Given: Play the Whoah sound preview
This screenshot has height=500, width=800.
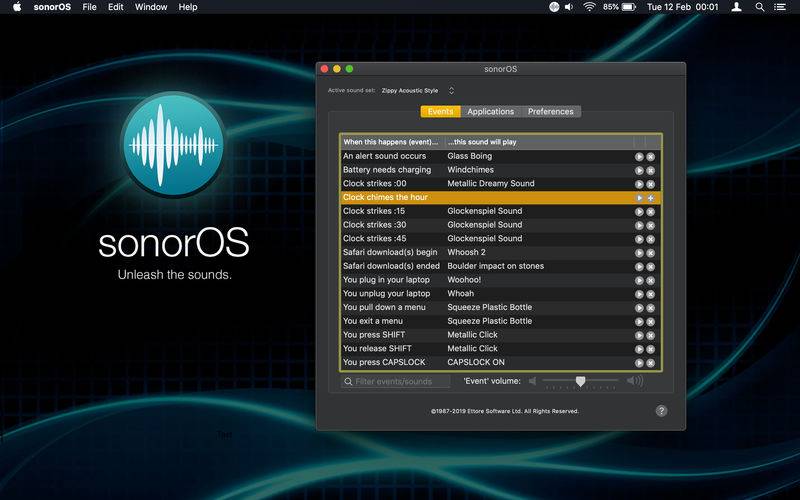Looking at the screenshot, I should click(x=639, y=294).
